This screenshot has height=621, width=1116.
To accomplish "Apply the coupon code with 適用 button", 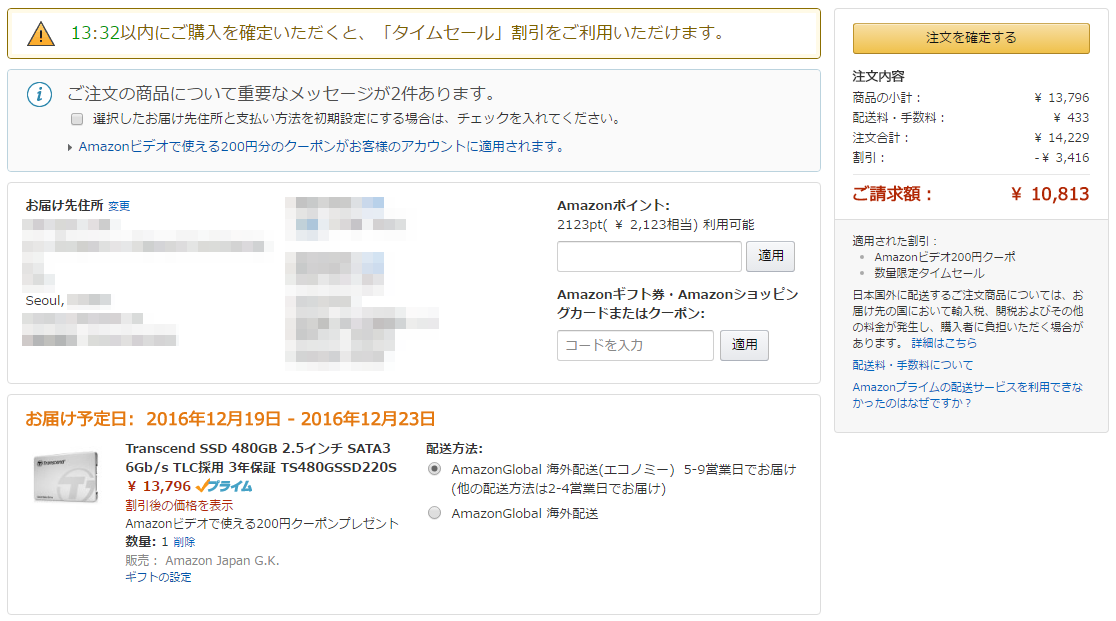I will [x=744, y=345].
